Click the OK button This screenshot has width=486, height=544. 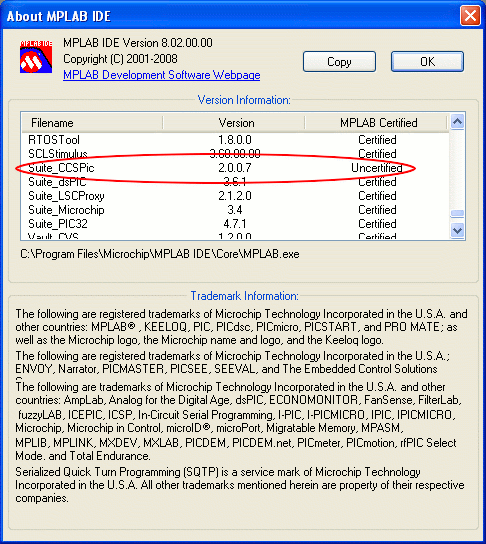427,62
